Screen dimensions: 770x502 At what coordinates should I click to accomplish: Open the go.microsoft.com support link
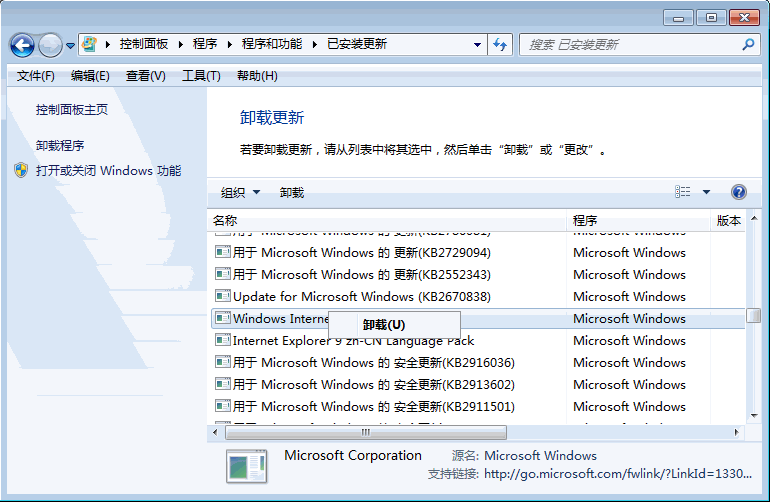click(x=618, y=474)
